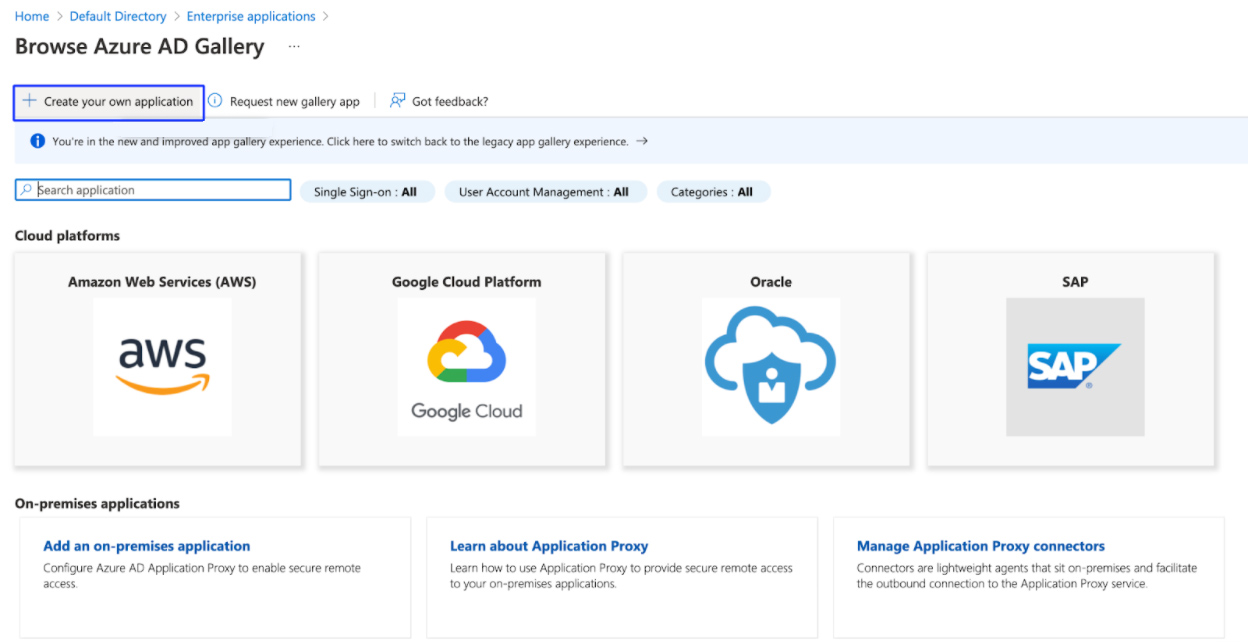Click the info icon beside Request new gallery app
Image resolution: width=1248 pixels, height=642 pixels.
(214, 101)
